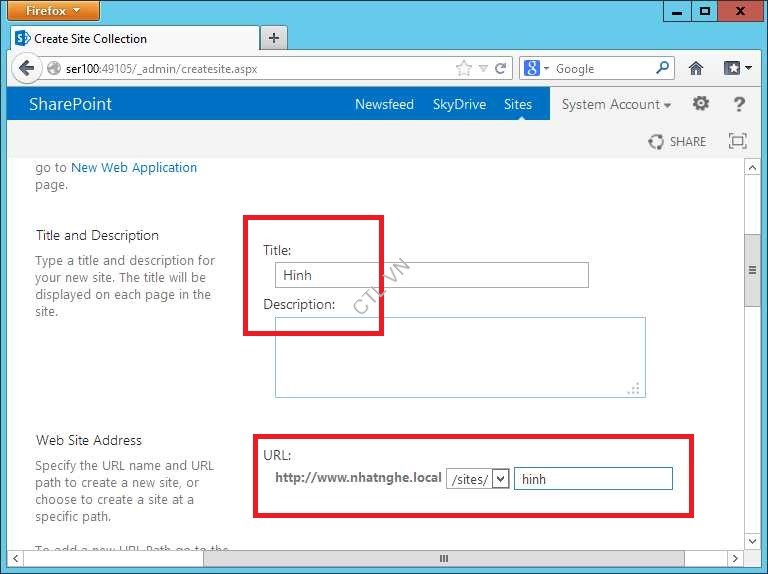Open the System Account dropdown menu
The image size is (768, 574).
coord(615,104)
